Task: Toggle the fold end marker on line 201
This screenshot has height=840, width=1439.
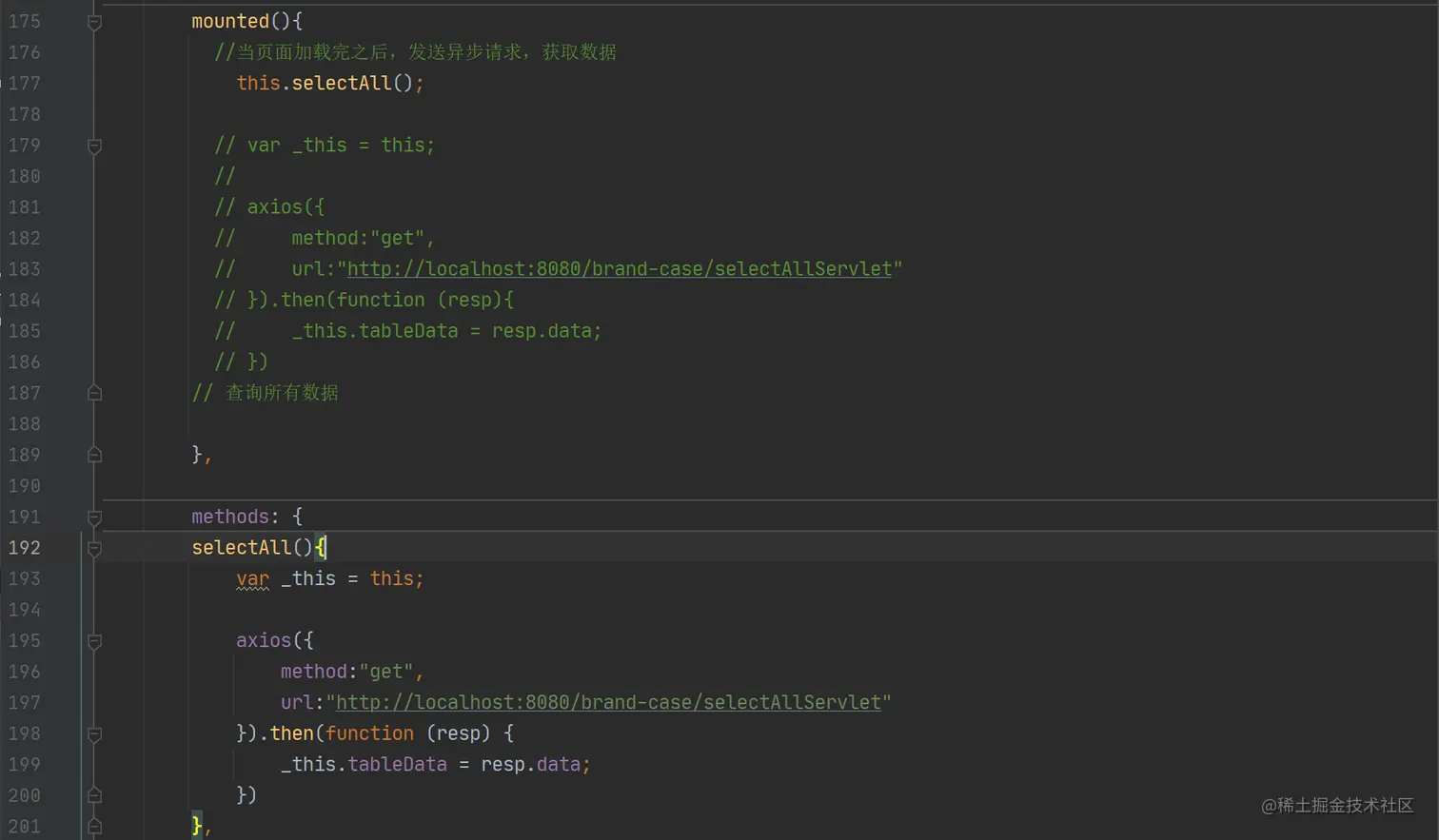Action: click(x=94, y=826)
